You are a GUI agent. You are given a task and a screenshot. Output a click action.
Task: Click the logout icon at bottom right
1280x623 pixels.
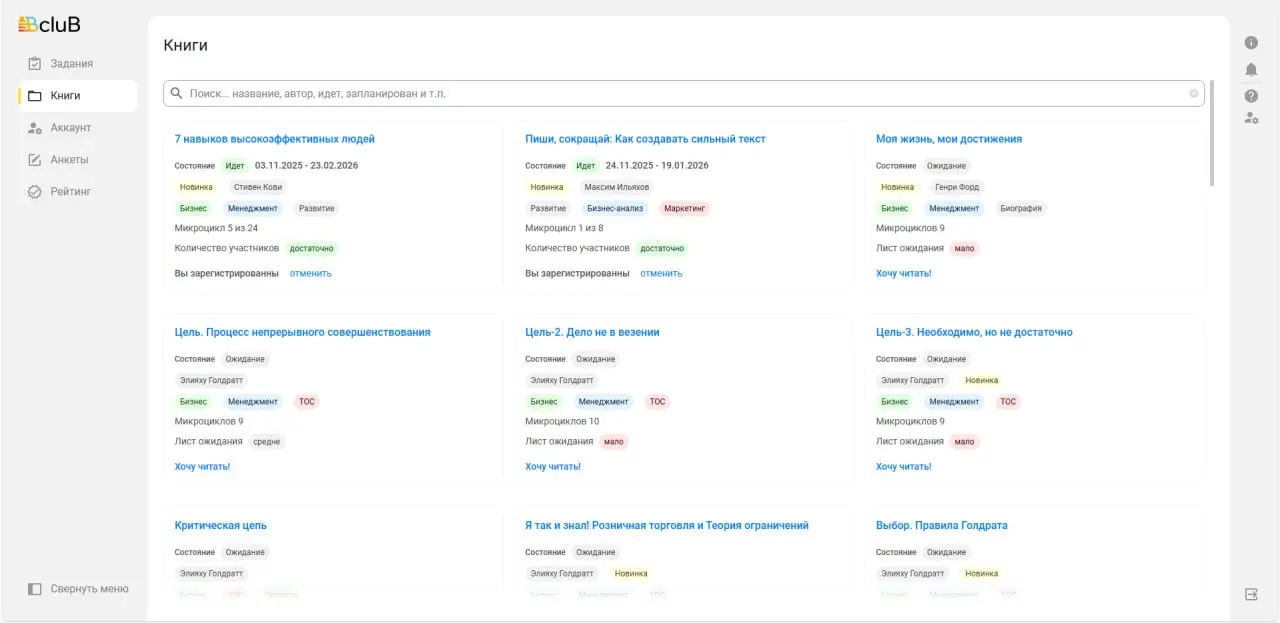(x=1251, y=594)
